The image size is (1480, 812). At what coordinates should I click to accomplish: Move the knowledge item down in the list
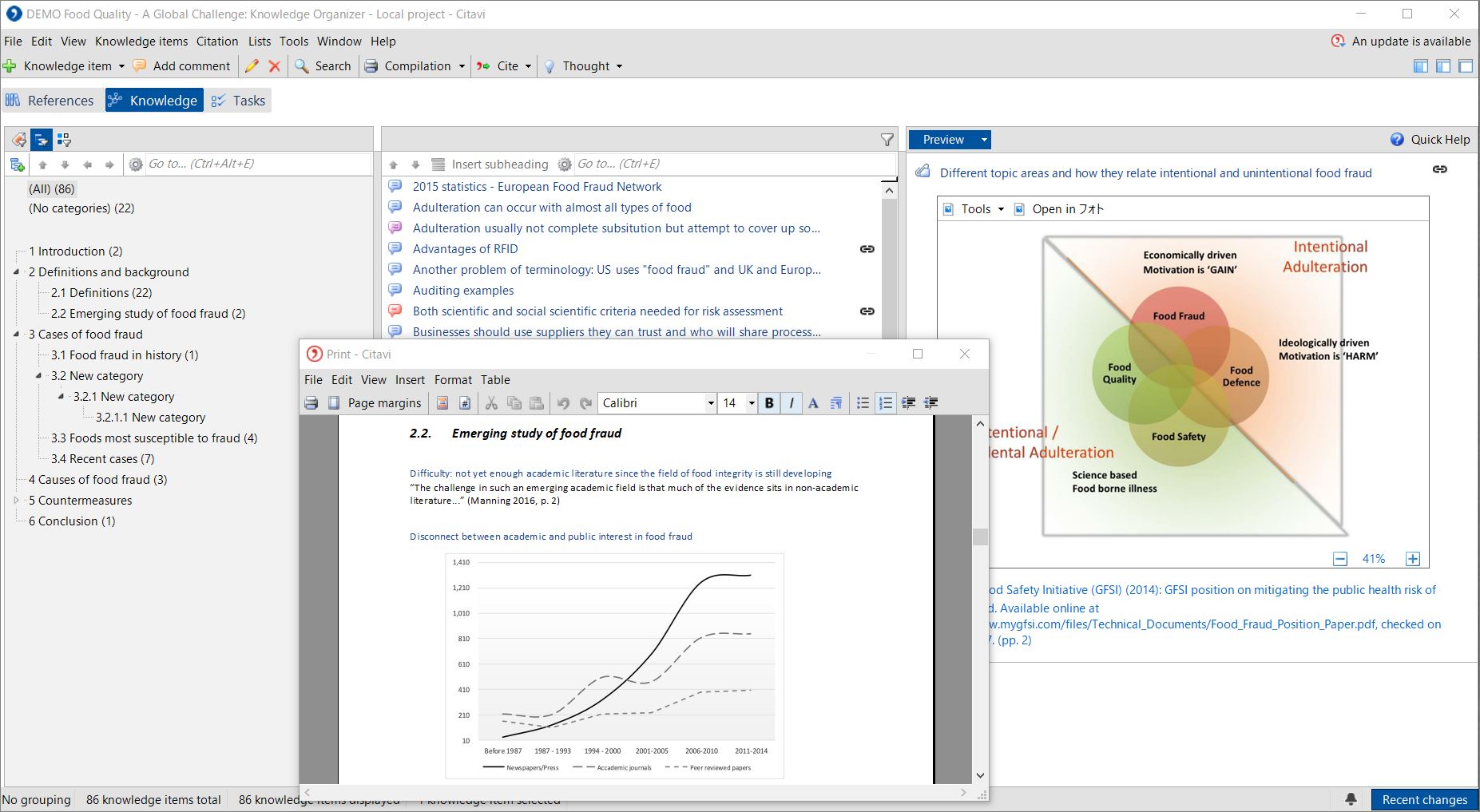[415, 164]
